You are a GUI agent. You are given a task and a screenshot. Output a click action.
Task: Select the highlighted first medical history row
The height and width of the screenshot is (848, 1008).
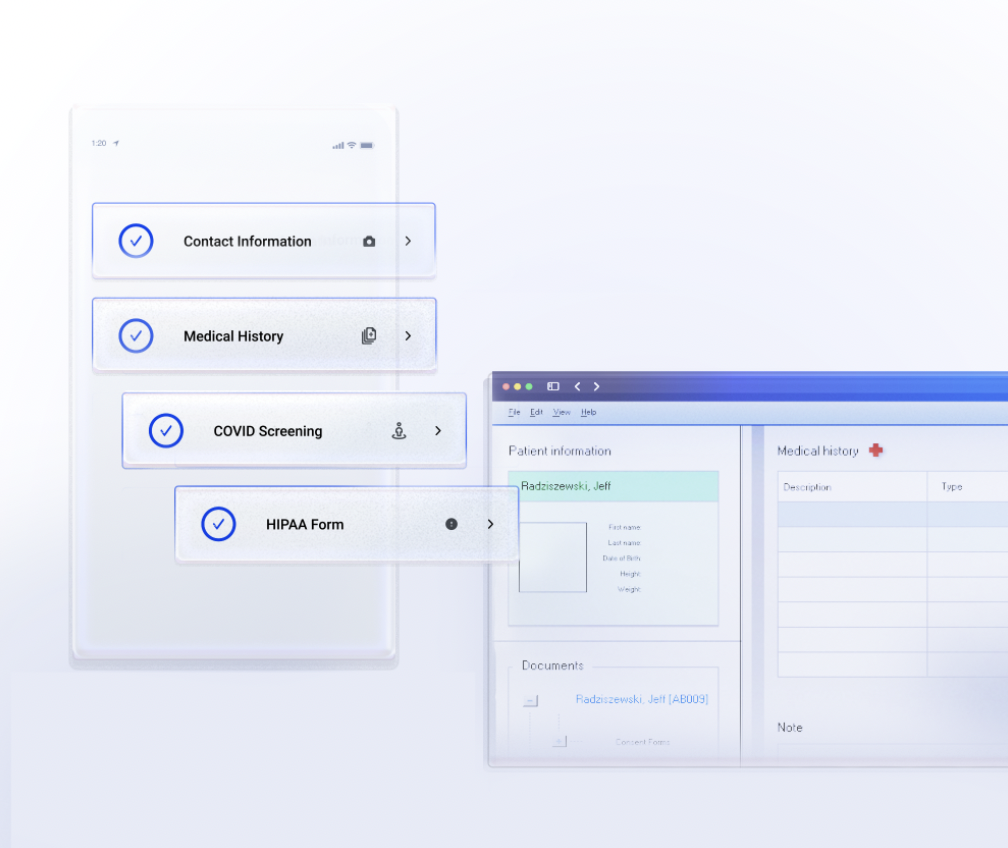click(x=893, y=514)
